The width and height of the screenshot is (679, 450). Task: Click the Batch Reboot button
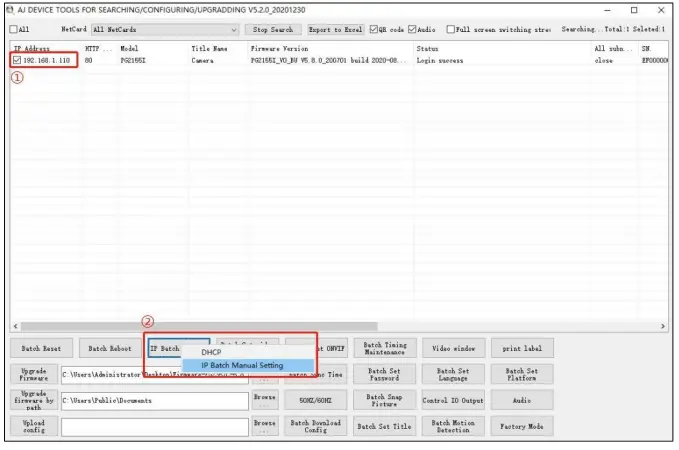click(x=110, y=348)
